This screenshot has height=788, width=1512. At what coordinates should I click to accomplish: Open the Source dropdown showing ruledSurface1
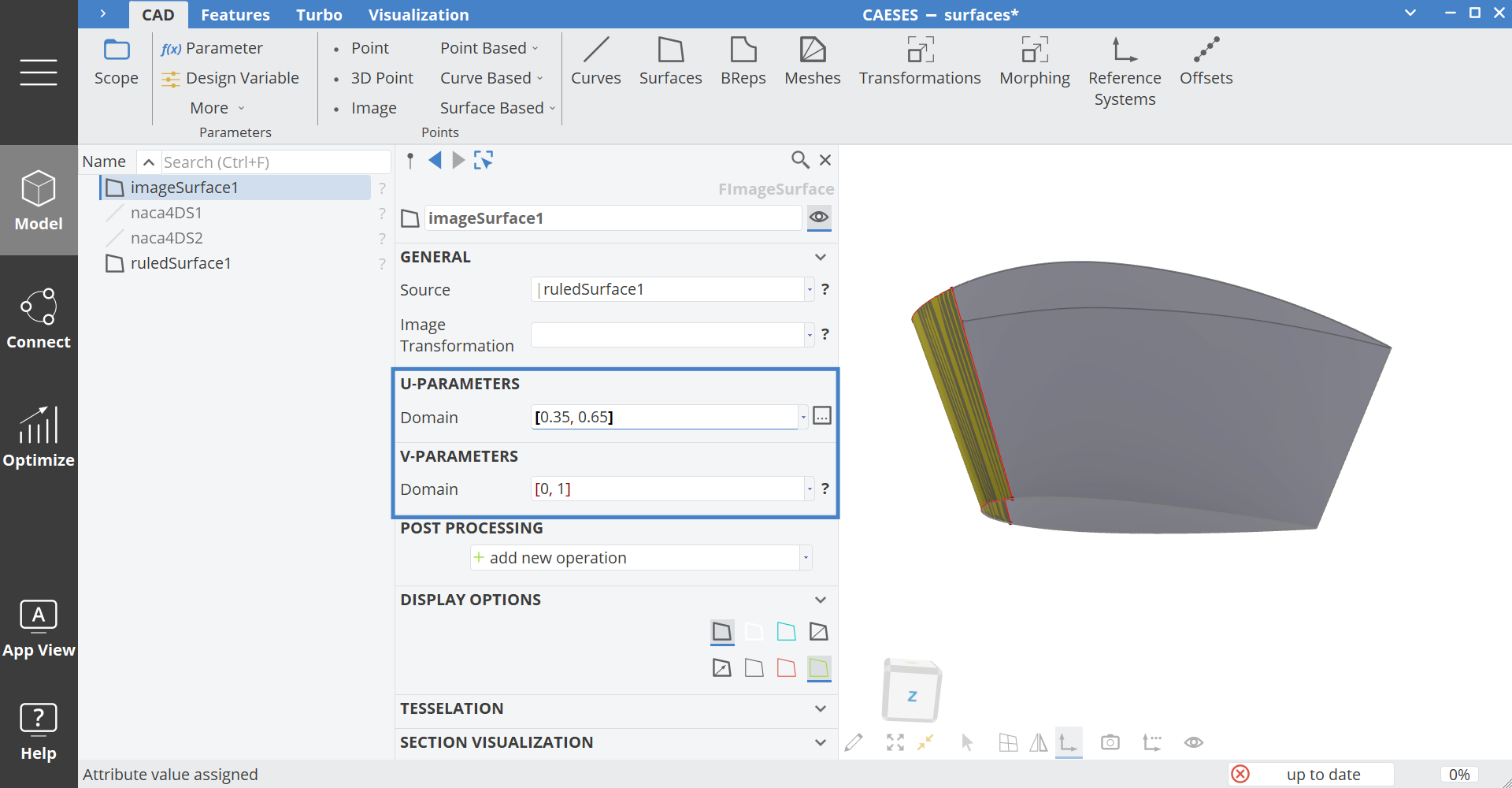pyautogui.click(x=808, y=288)
